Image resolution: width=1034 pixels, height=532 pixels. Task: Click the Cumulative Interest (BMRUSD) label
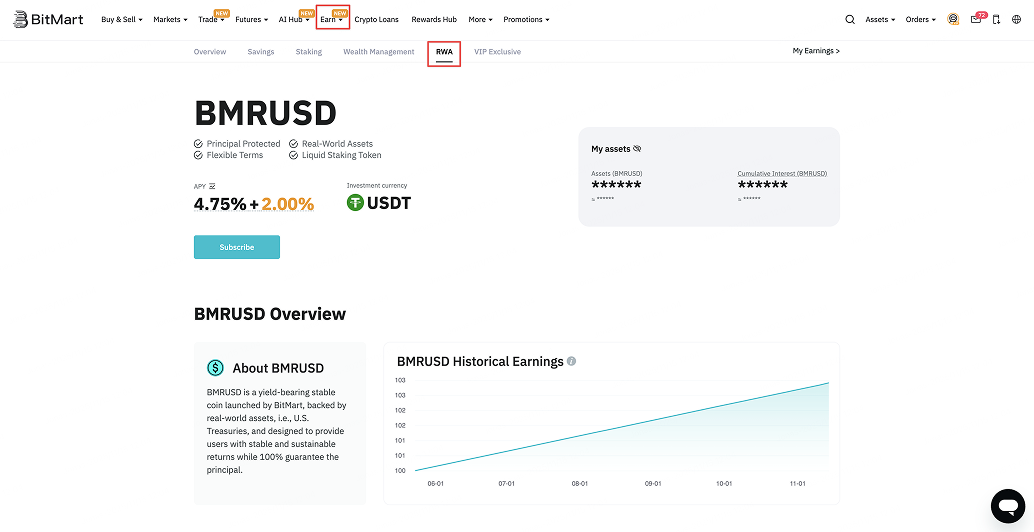[782, 173]
